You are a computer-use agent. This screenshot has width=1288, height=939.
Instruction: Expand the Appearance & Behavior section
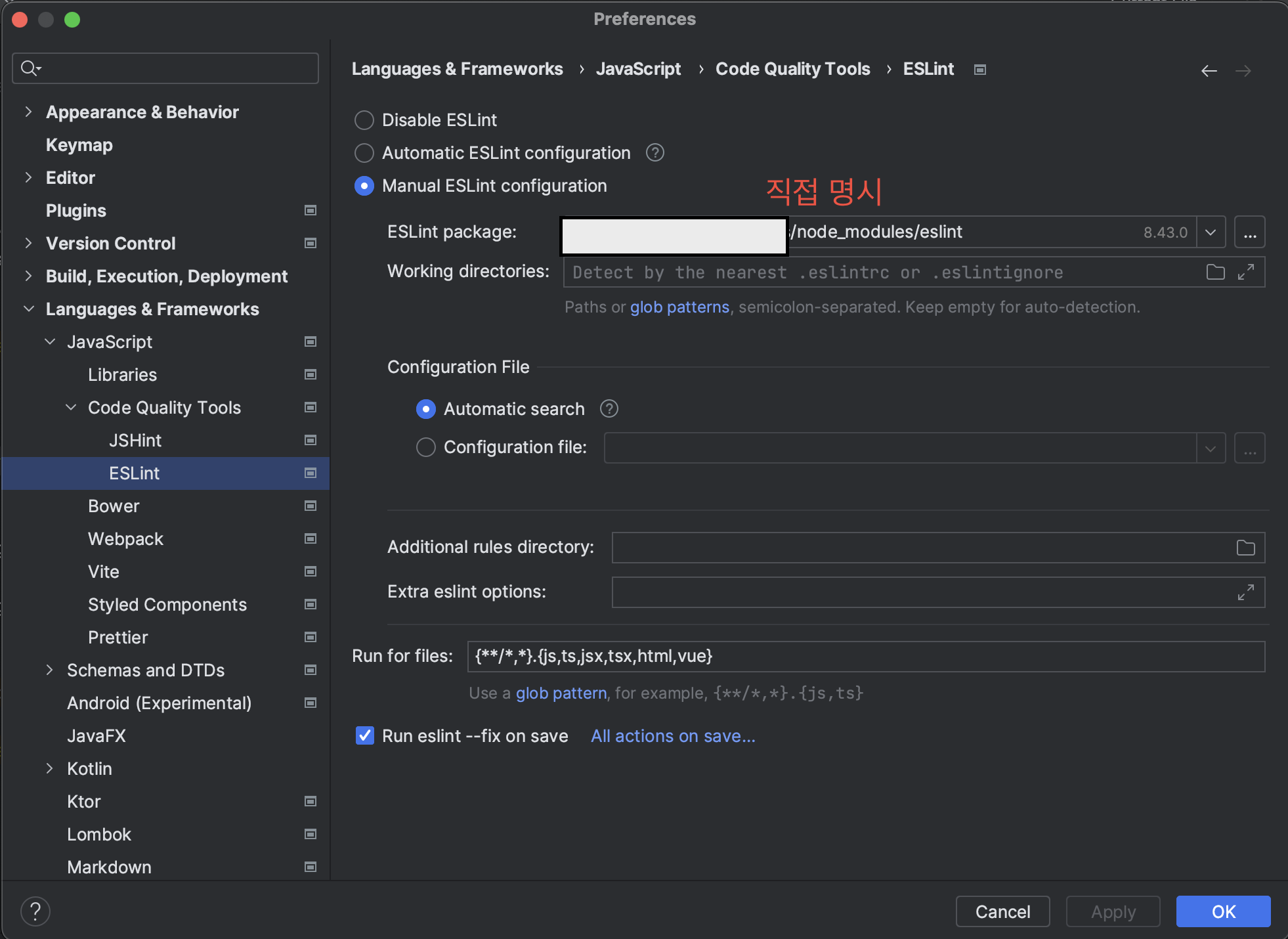tap(28, 112)
